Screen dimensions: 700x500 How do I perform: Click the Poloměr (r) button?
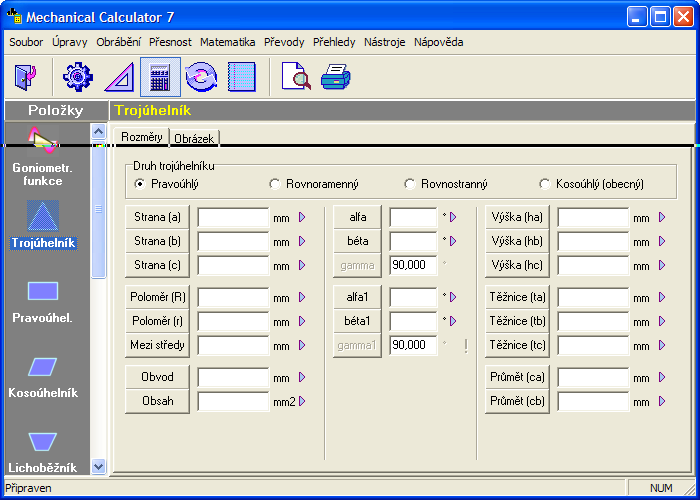157,321
